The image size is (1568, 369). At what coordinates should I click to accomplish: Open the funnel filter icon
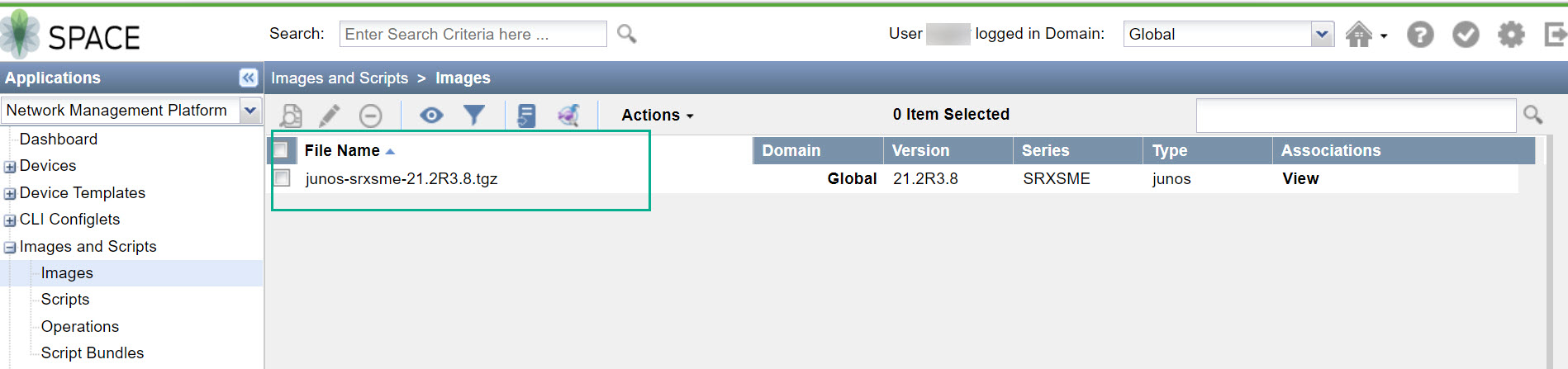point(474,115)
